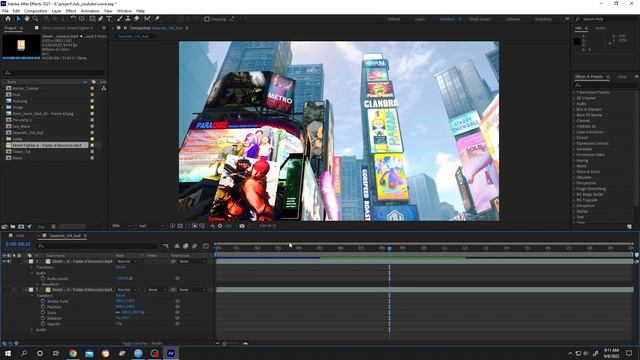This screenshot has height=360, width=640.
Task: Toggle Position stopwatch on layer 2
Action: pyautogui.click(x=43, y=307)
